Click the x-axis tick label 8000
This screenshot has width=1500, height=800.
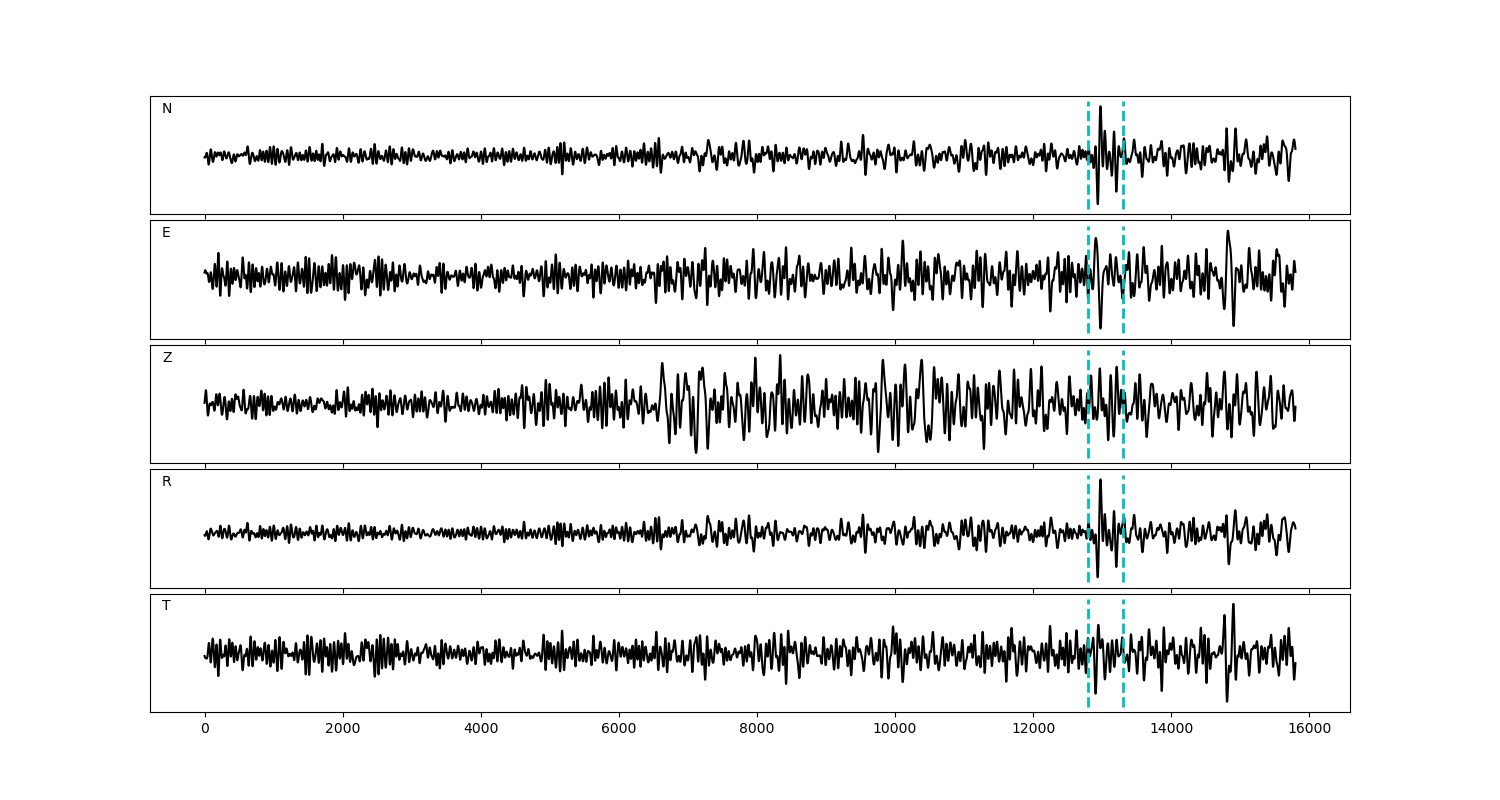757,729
